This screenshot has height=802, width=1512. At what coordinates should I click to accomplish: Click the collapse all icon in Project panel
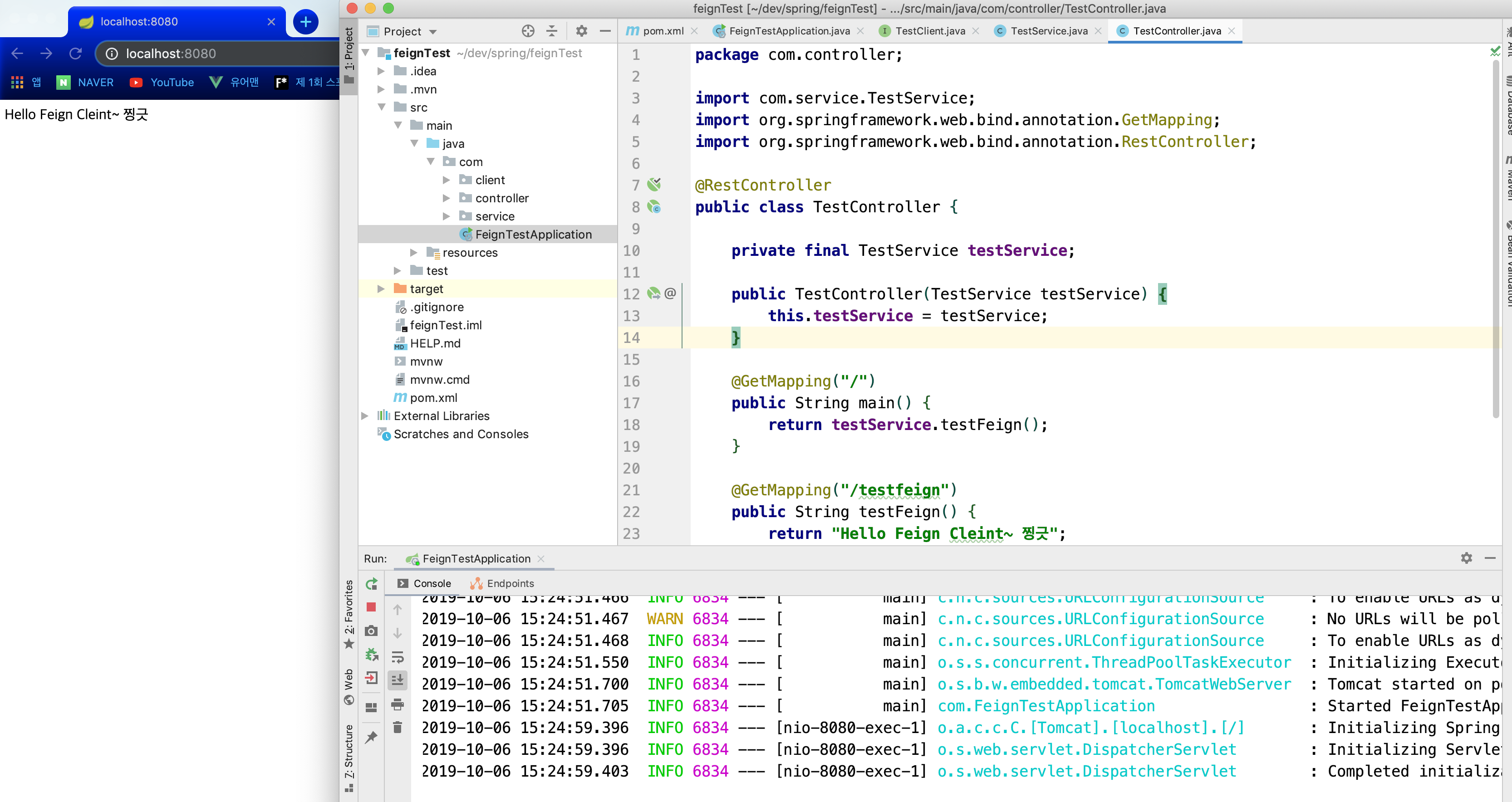tap(552, 31)
